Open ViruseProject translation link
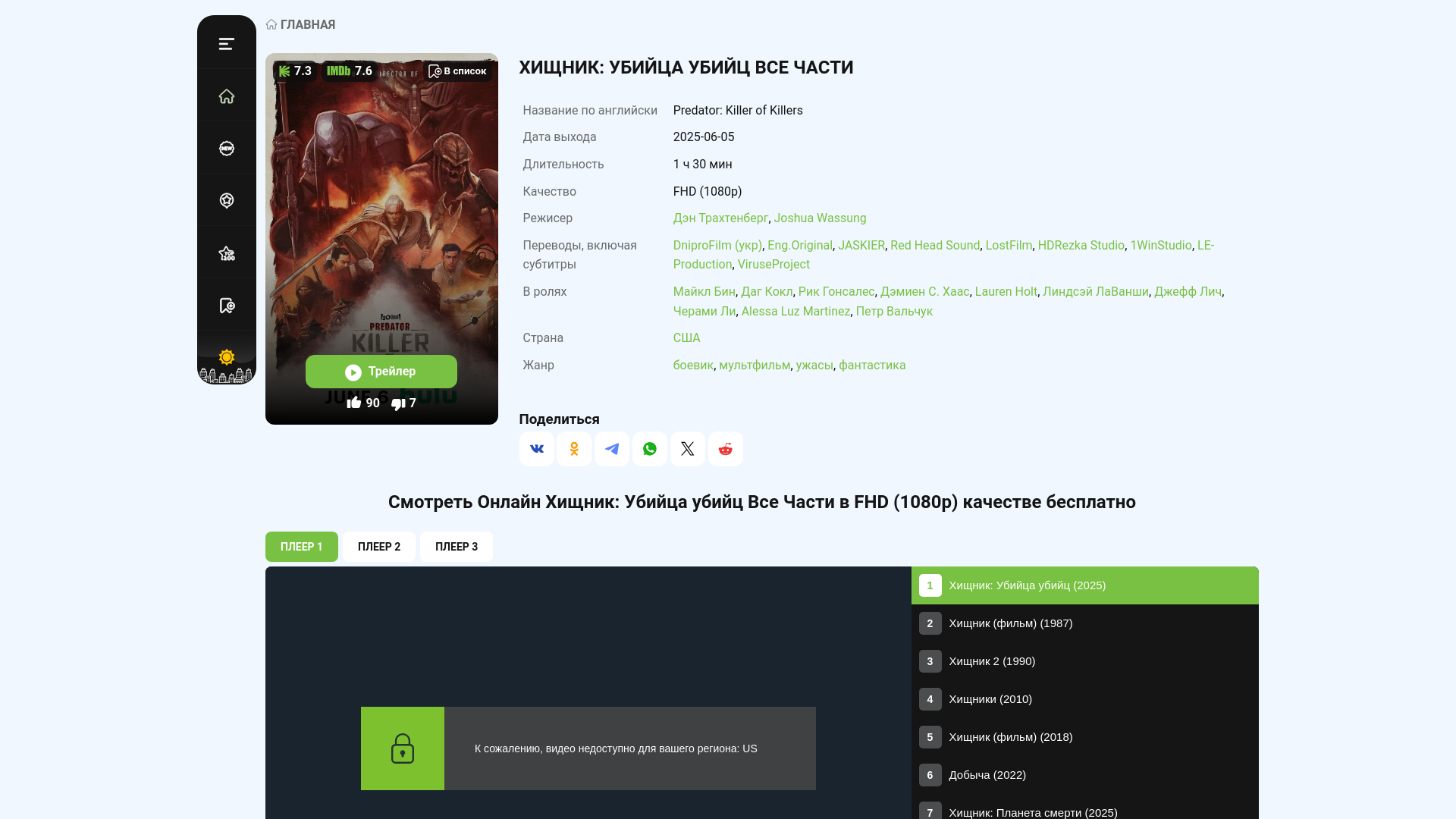Viewport: 1456px width, 819px height. pyautogui.click(x=773, y=265)
